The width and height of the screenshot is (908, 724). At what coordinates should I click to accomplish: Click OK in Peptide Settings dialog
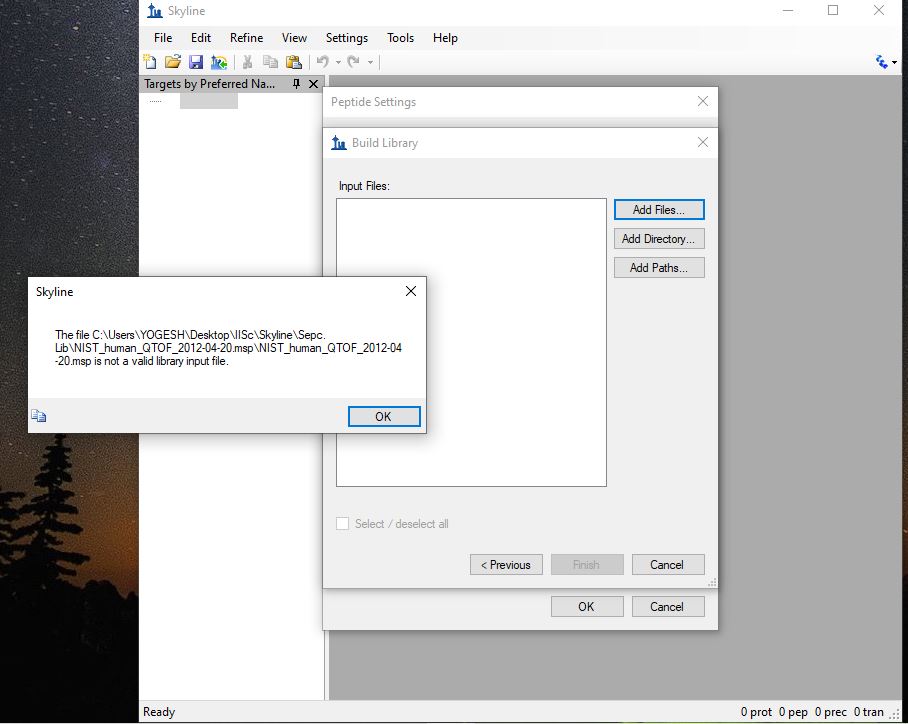tap(587, 606)
